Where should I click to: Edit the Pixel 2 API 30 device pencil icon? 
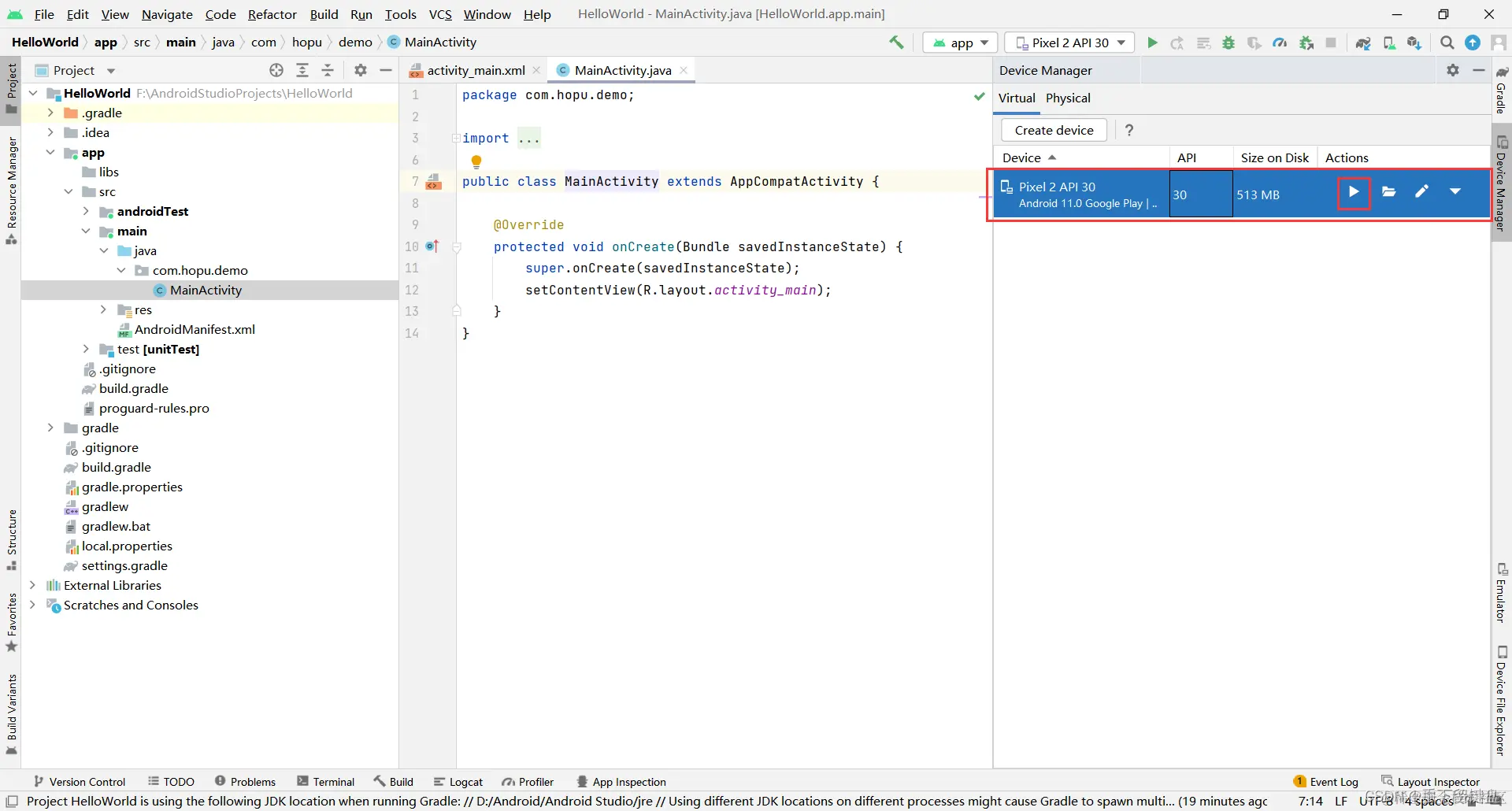point(1421,191)
